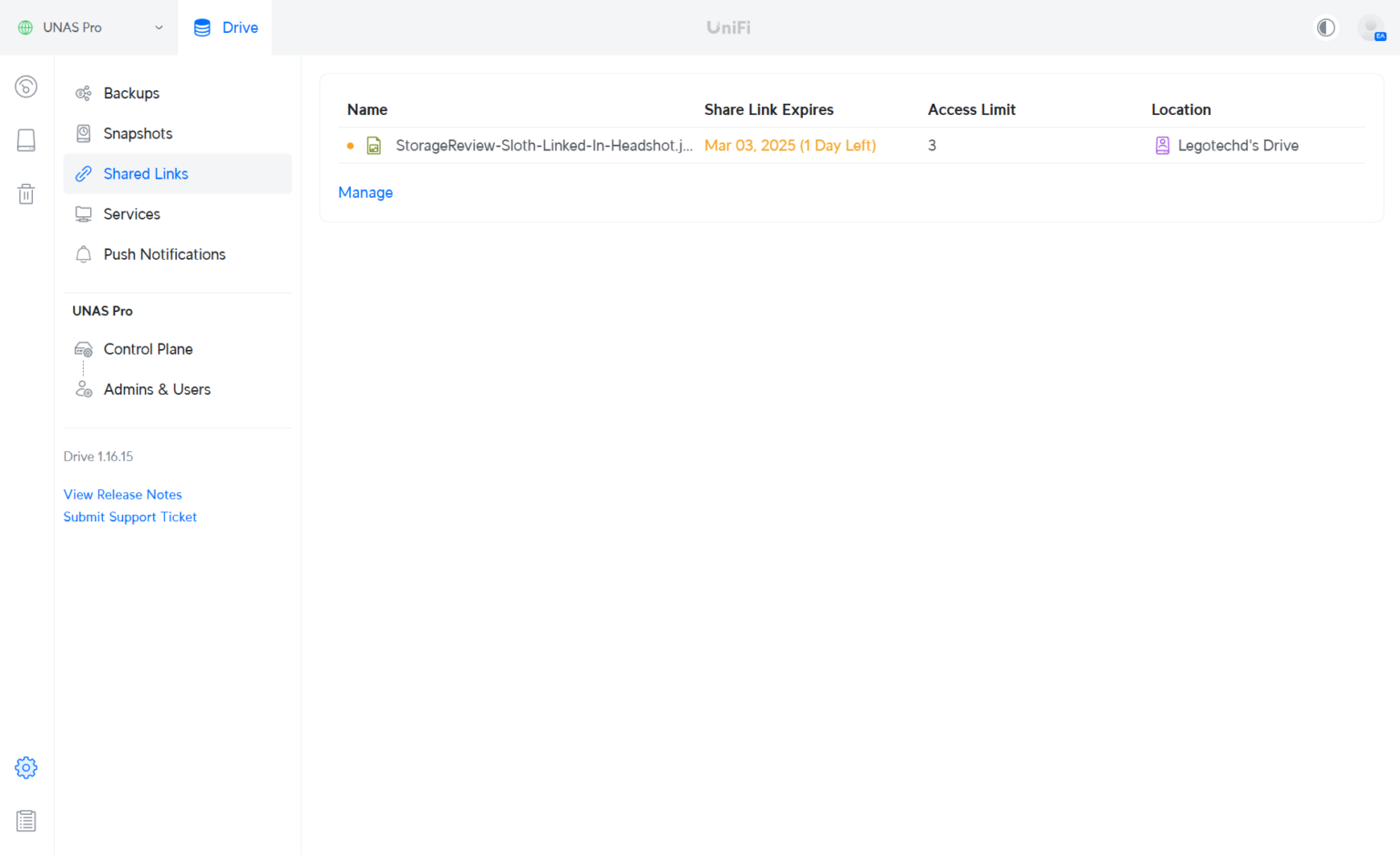This screenshot has width=1400, height=855.
Task: Click the orange status dot on shared file
Action: [x=350, y=146]
